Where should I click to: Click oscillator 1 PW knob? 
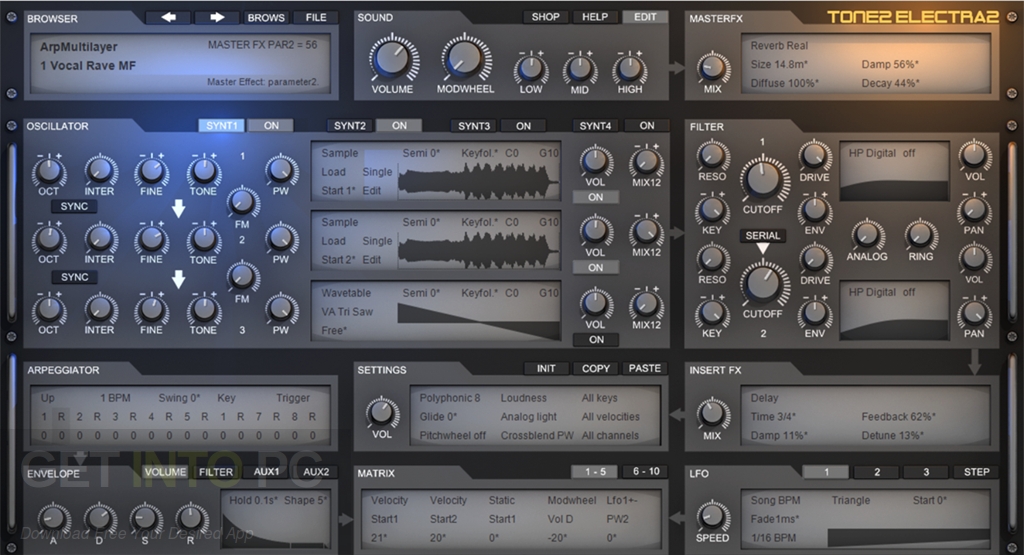point(281,170)
